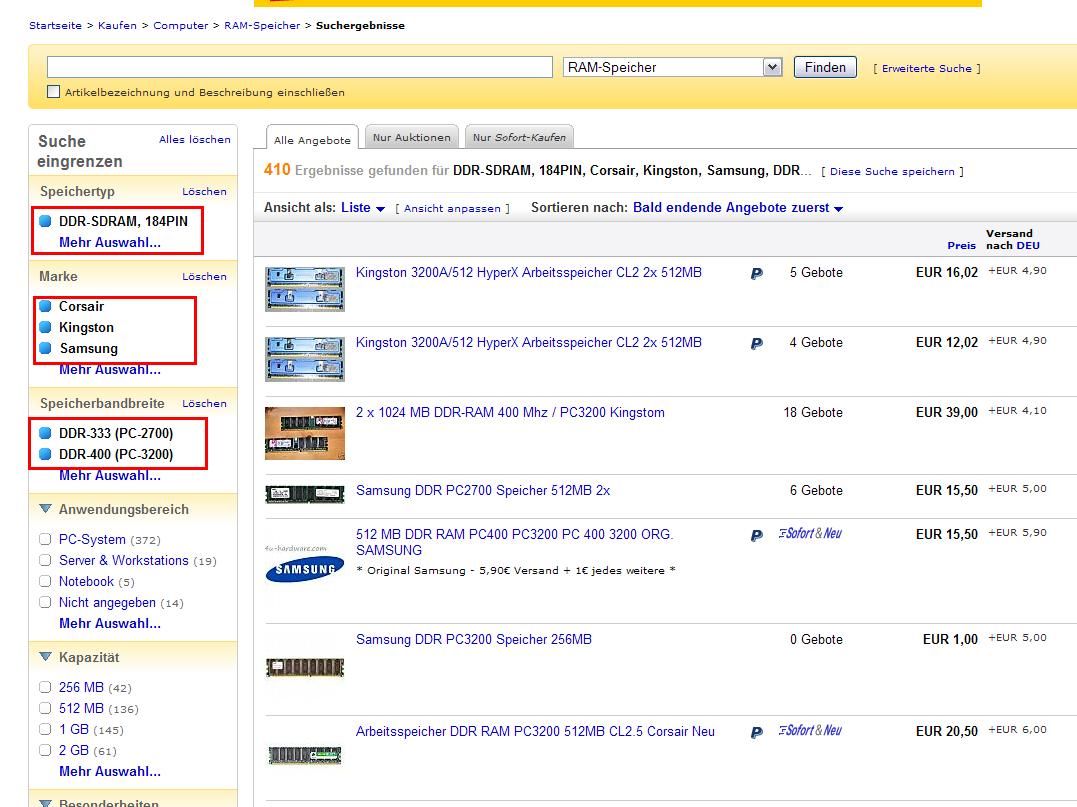Open the Bald endende Angebote zuerst sort dropdown
The width and height of the screenshot is (1077, 807).
[738, 207]
